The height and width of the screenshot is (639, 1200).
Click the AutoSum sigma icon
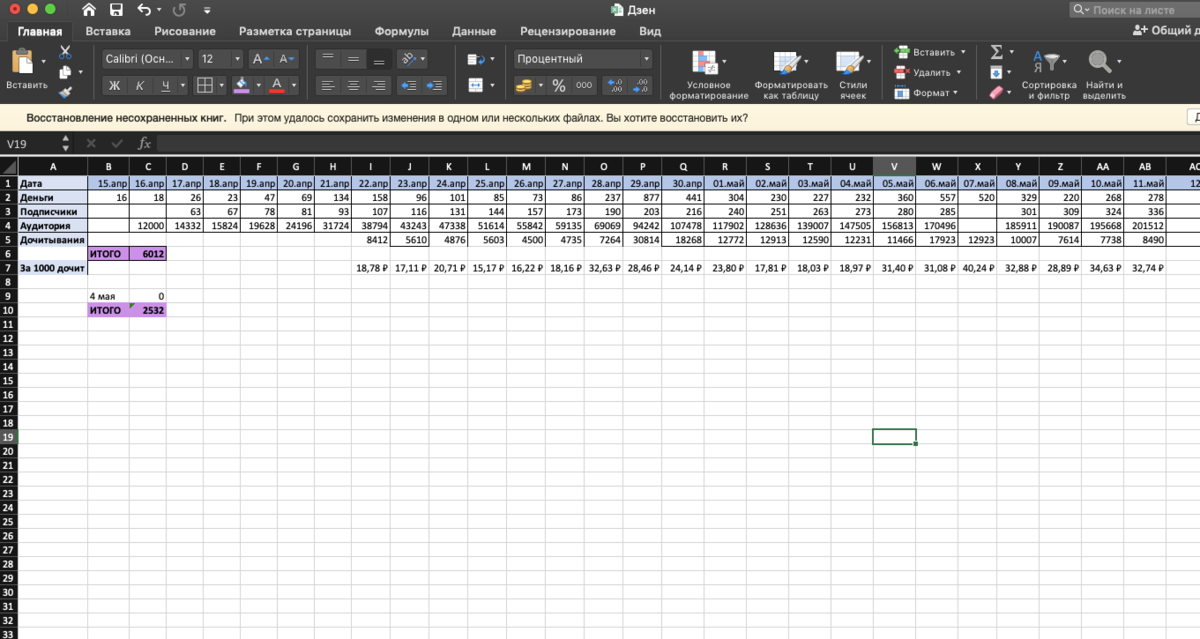[996, 52]
